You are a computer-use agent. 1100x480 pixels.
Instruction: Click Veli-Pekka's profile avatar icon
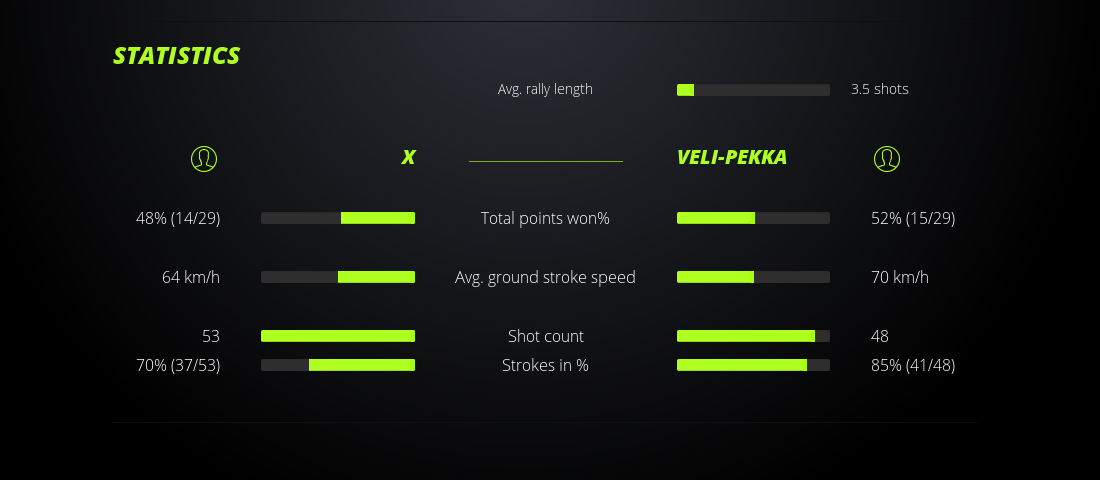[887, 158]
